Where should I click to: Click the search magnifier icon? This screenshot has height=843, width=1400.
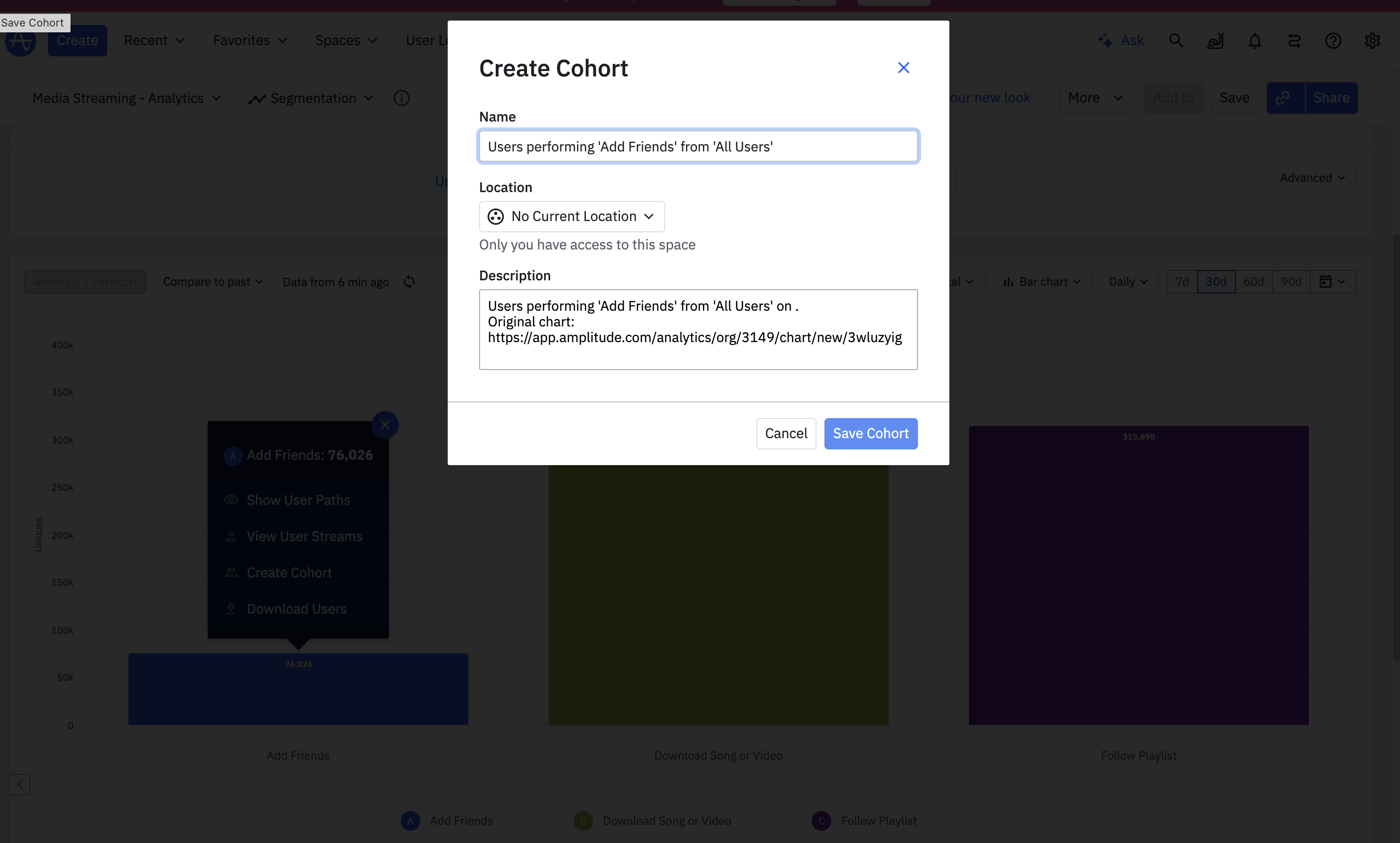1176,40
